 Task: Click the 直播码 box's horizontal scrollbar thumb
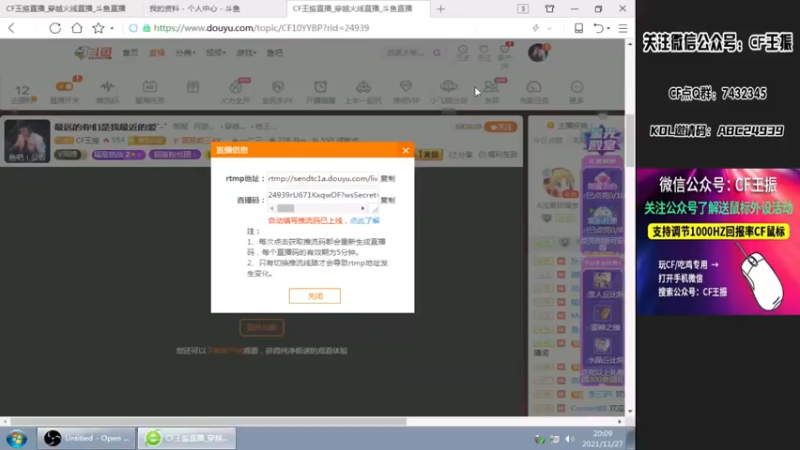[286, 208]
